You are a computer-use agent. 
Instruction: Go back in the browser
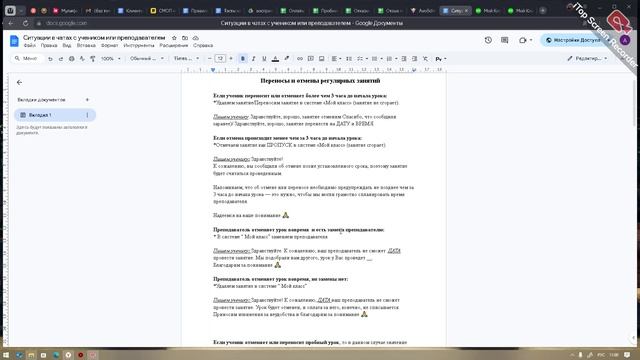pos(11,24)
